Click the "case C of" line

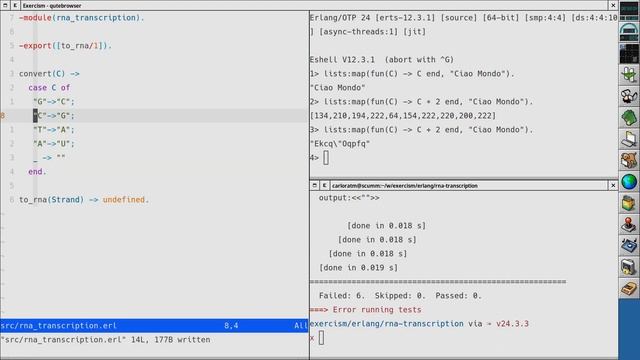tap(49, 88)
